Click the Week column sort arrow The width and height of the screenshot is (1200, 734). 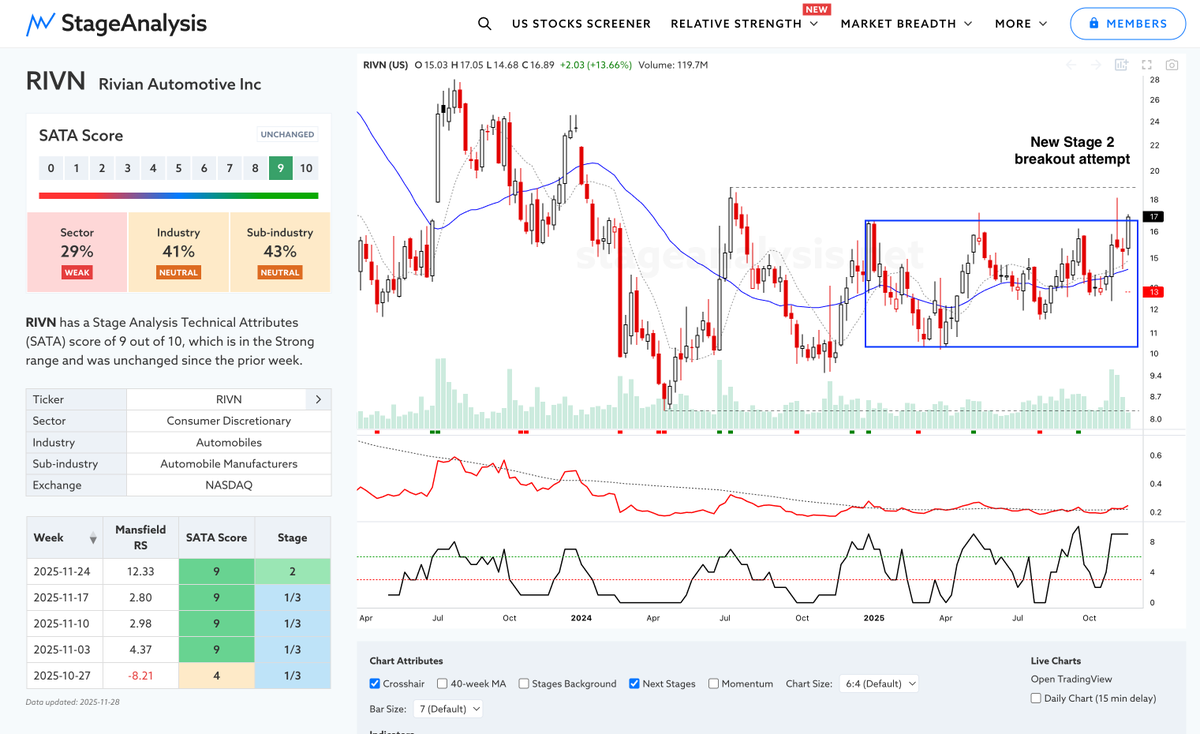pyautogui.click(x=93, y=538)
